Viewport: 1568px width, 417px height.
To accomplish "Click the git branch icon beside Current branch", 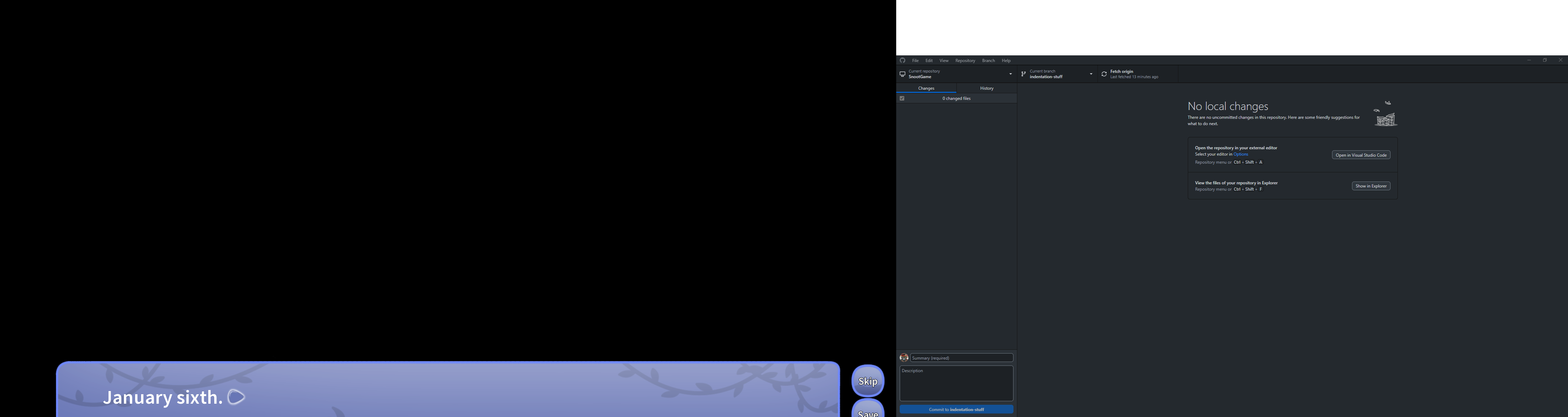I will 1023,74.
